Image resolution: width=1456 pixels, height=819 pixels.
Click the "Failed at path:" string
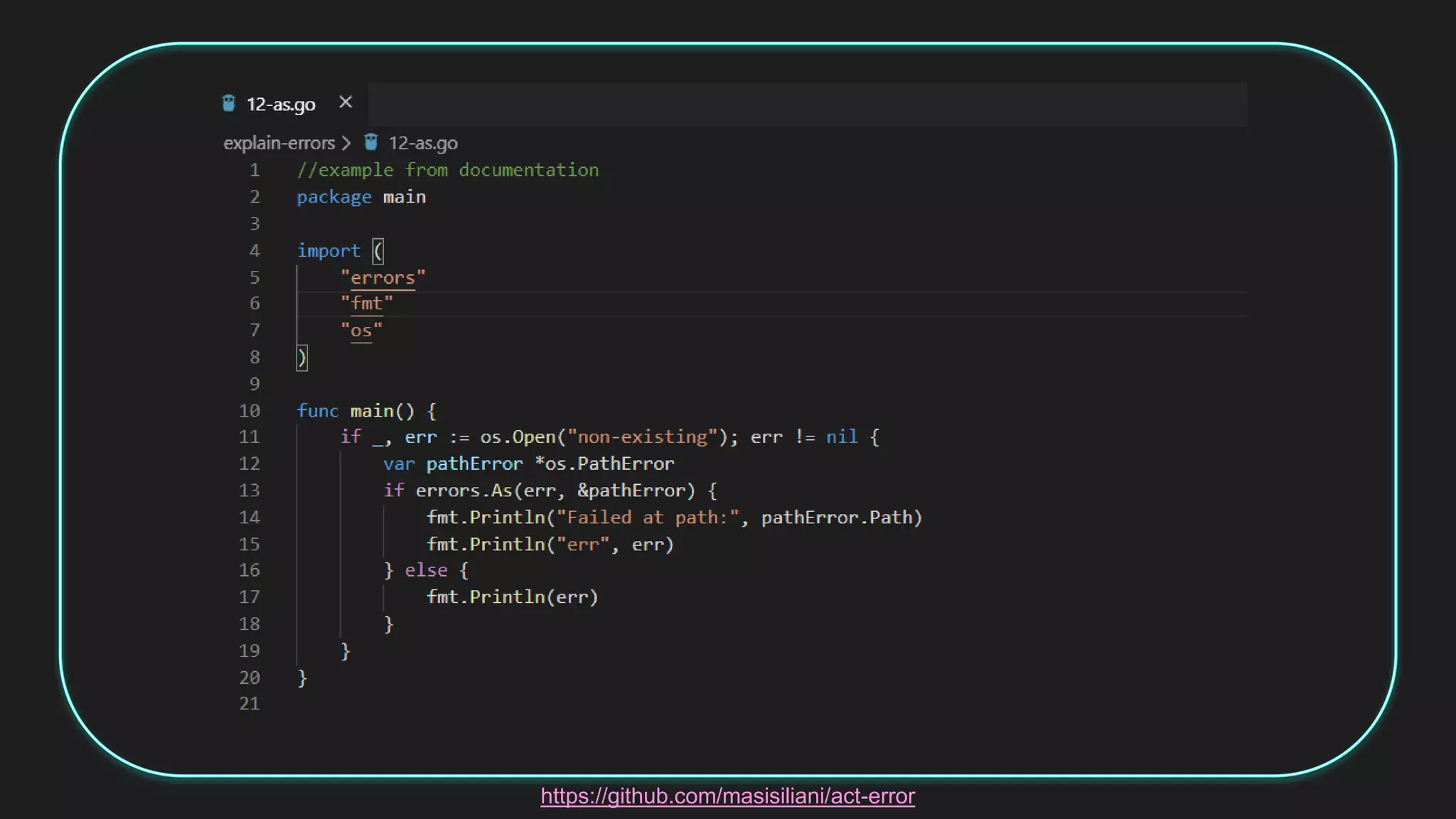[x=648, y=518]
